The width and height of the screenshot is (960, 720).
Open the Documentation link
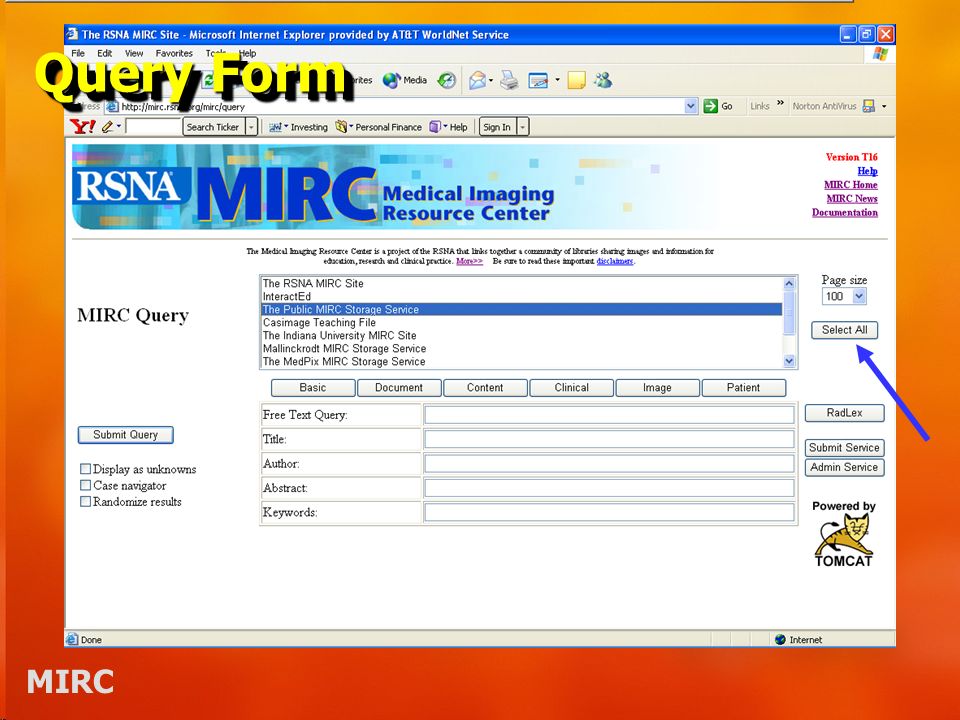pyautogui.click(x=845, y=212)
